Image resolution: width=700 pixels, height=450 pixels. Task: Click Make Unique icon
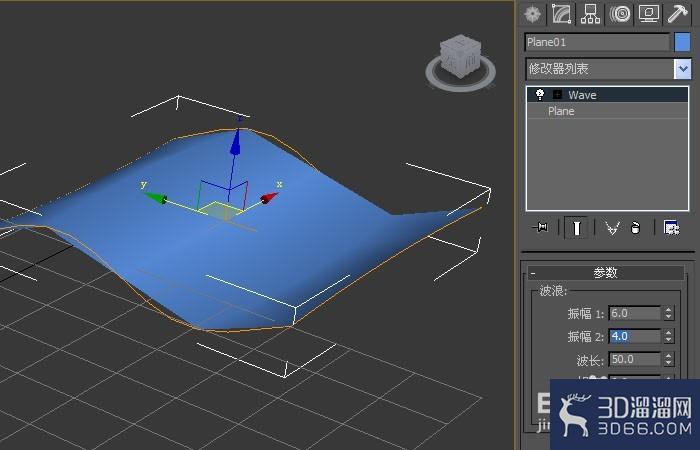(x=612, y=228)
